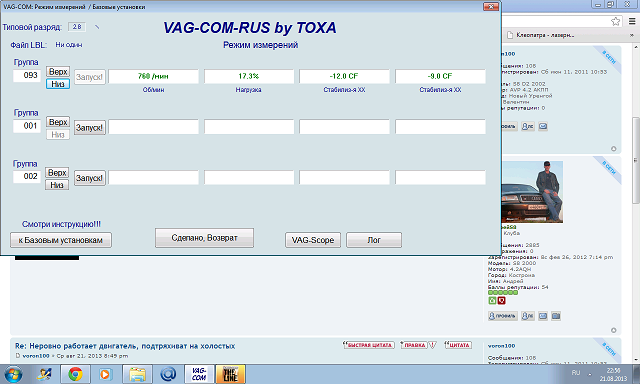
Task: Launch the media player taskbar icon
Action: coord(105,374)
